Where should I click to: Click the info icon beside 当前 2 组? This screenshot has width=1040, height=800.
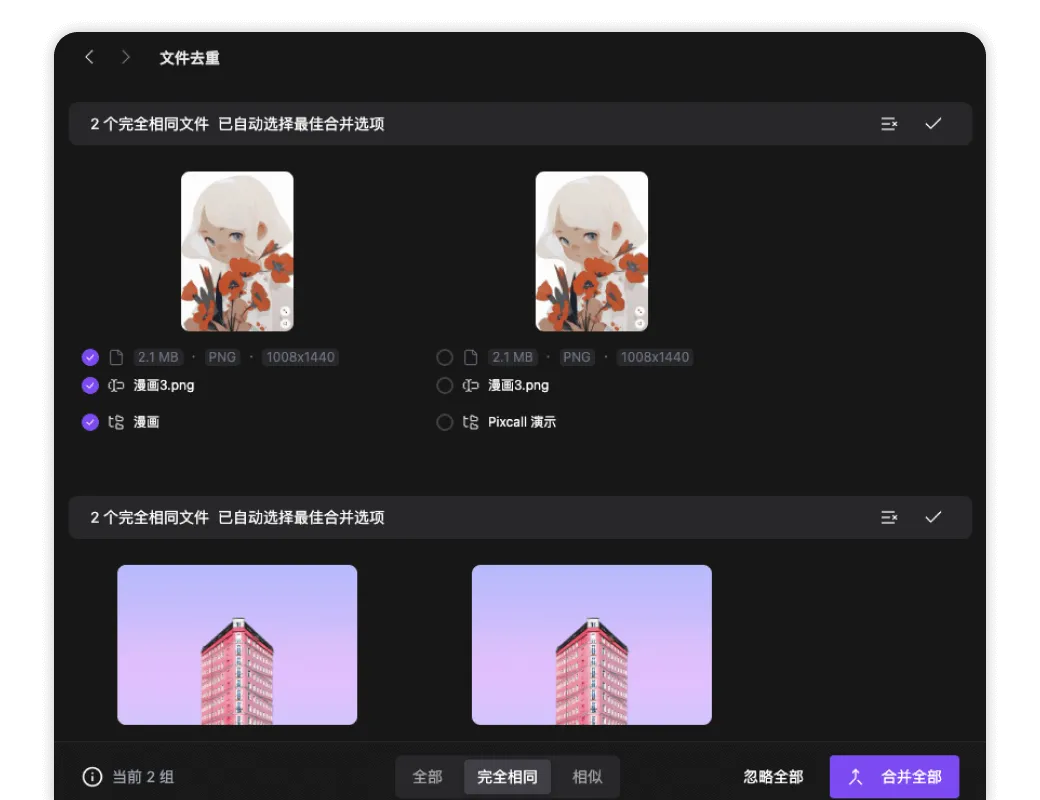coord(92,777)
